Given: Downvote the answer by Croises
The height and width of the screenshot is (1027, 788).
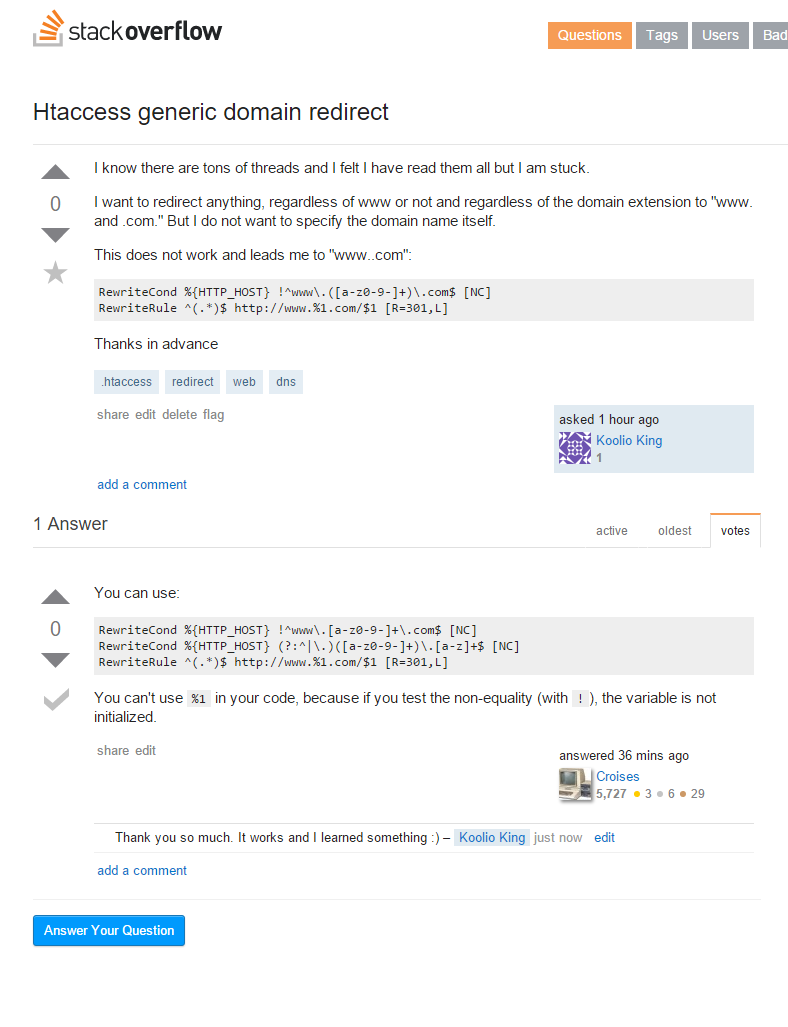Looking at the screenshot, I should [x=55, y=660].
